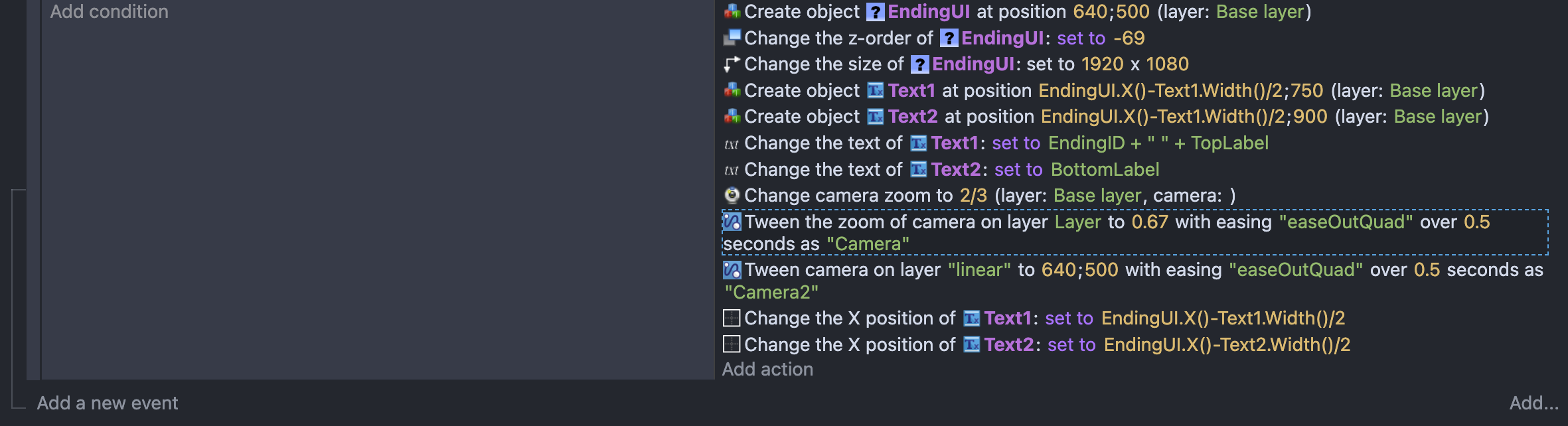Click the tween icon for zoom camera action
The height and width of the screenshot is (426, 1568).
pyautogui.click(x=732, y=222)
